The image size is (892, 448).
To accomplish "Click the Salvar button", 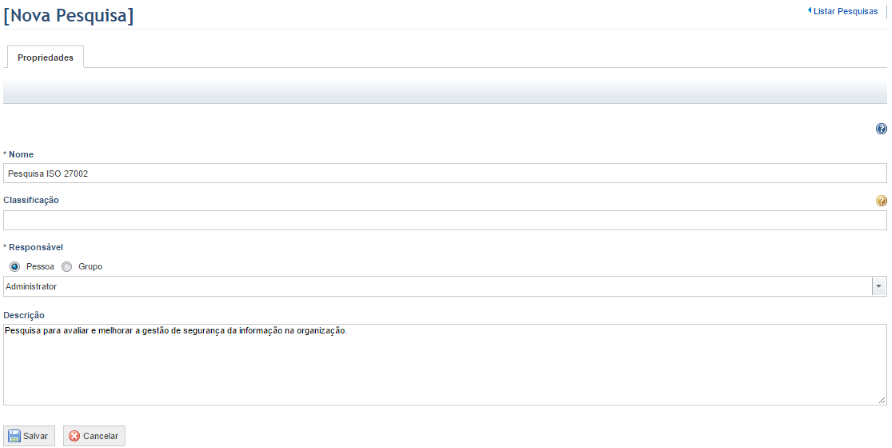I will [x=29, y=436].
